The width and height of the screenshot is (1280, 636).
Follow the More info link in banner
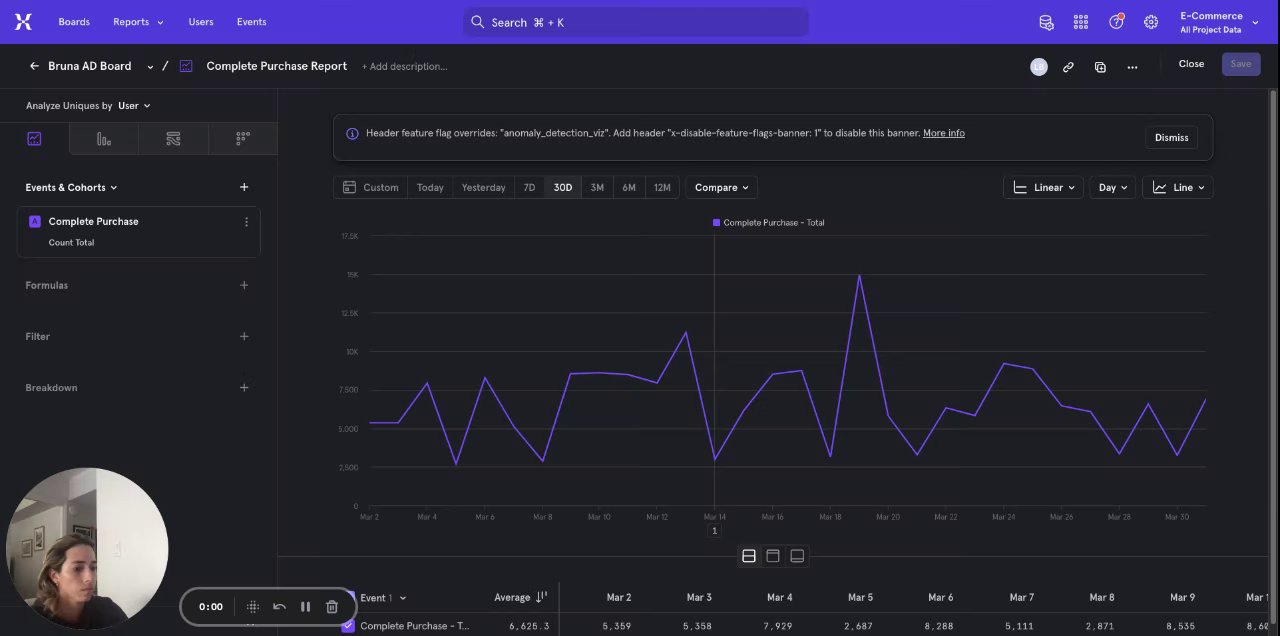(x=943, y=133)
